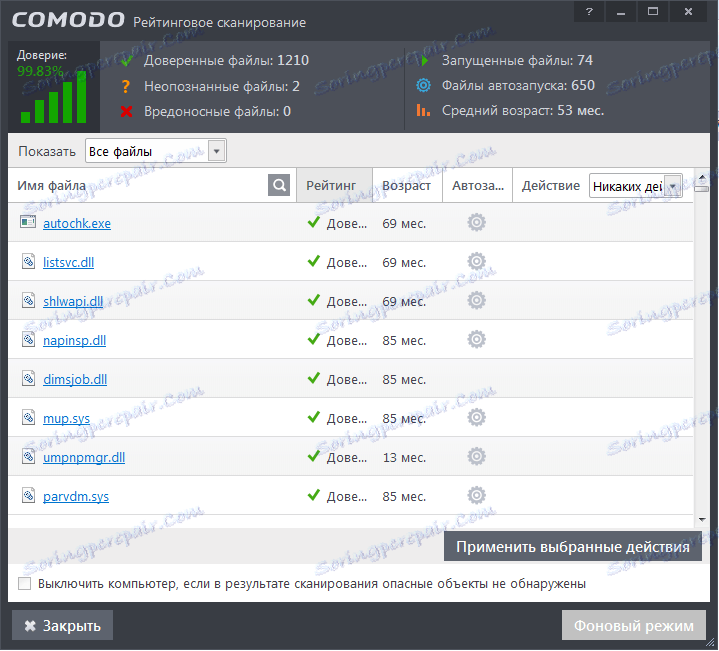719x651 pixels.
Task: Open the autochk.exe file link
Action: pyautogui.click(x=77, y=224)
